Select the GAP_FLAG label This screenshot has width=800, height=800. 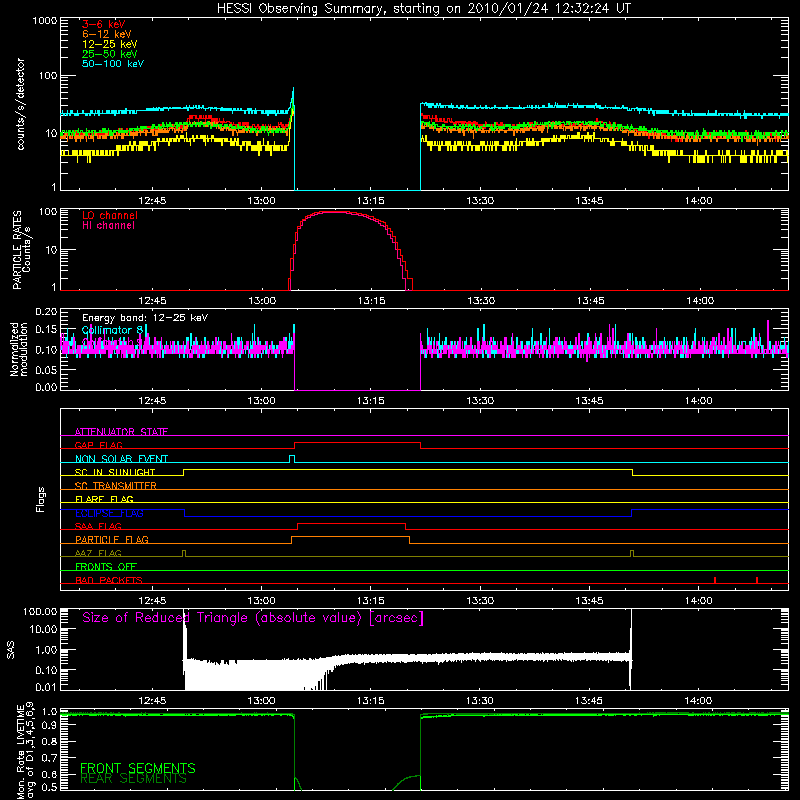pos(98,445)
